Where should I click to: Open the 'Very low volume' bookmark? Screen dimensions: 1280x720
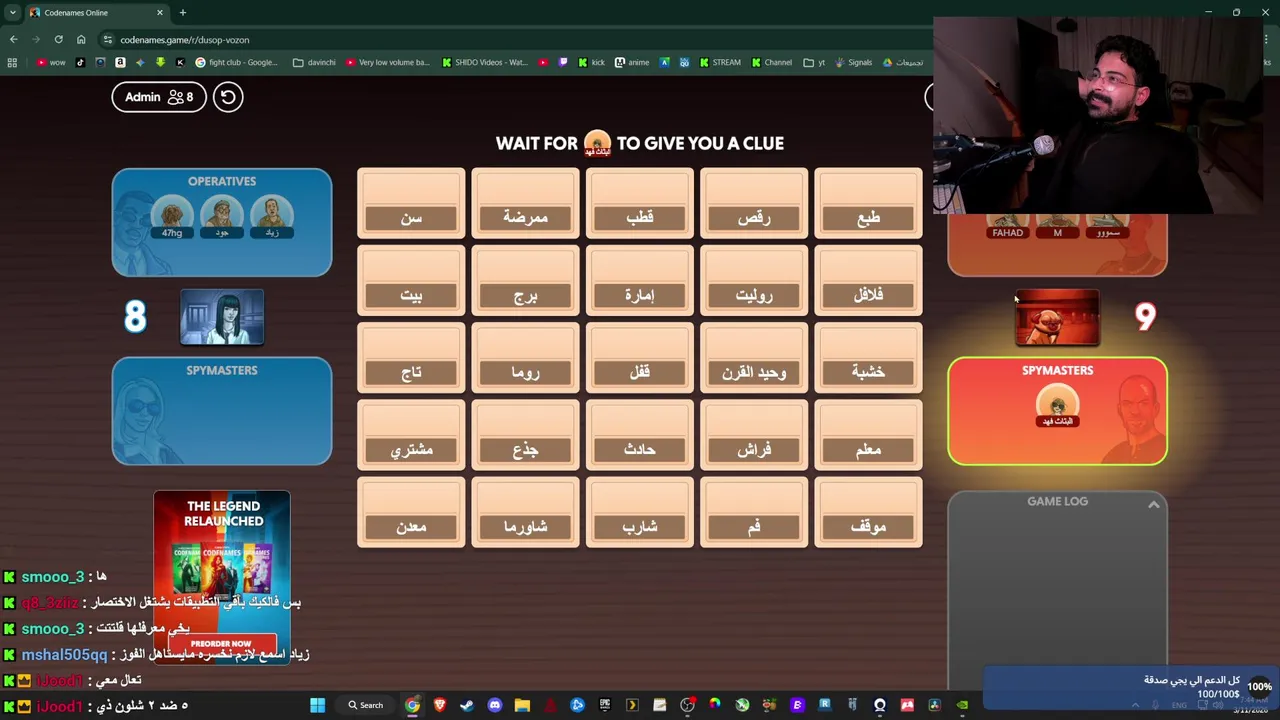pyautogui.click(x=387, y=62)
